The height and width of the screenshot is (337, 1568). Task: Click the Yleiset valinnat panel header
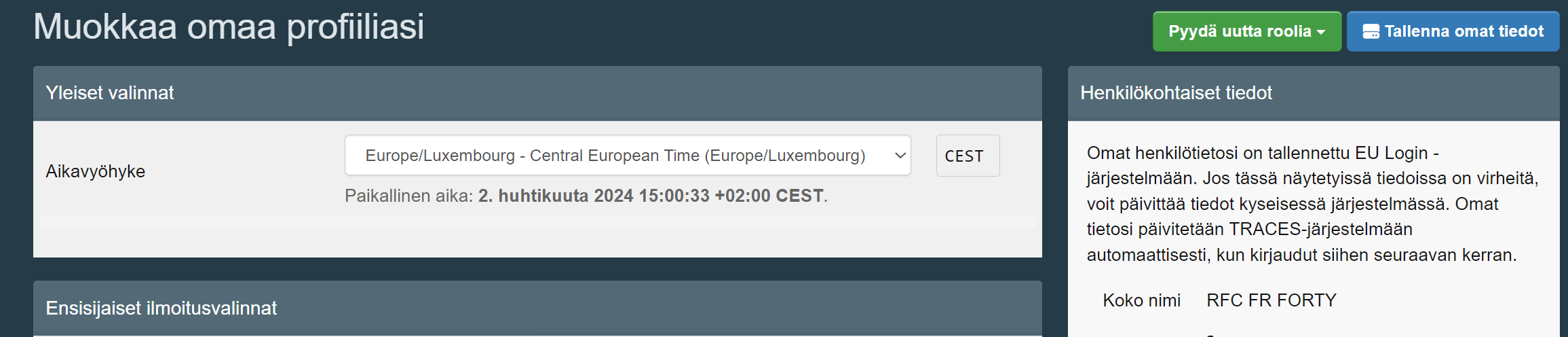(537, 93)
